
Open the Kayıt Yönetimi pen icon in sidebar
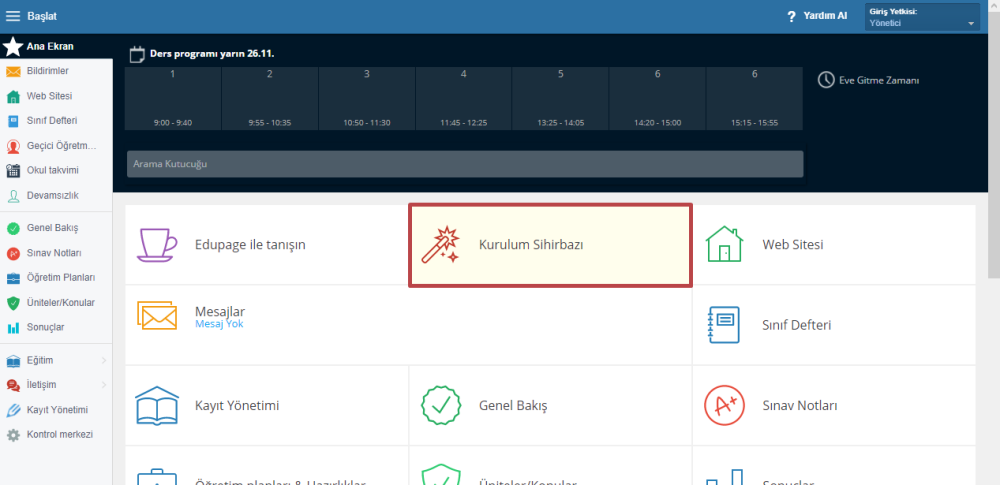point(13,410)
